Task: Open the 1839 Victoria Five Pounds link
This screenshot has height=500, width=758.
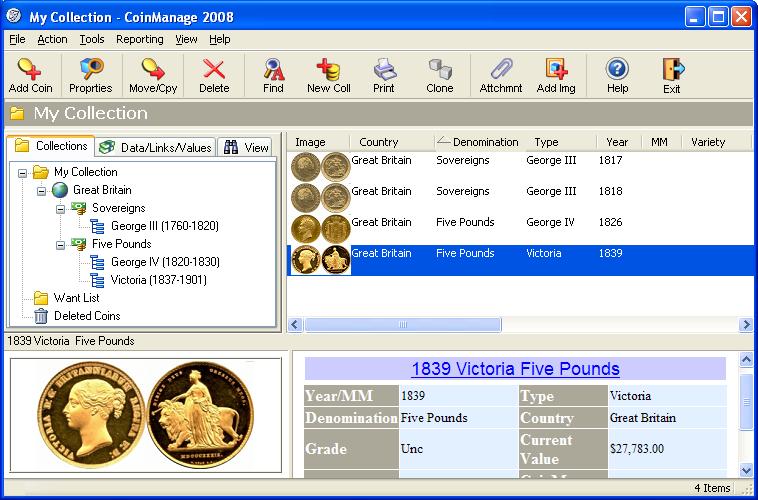Action: [515, 369]
